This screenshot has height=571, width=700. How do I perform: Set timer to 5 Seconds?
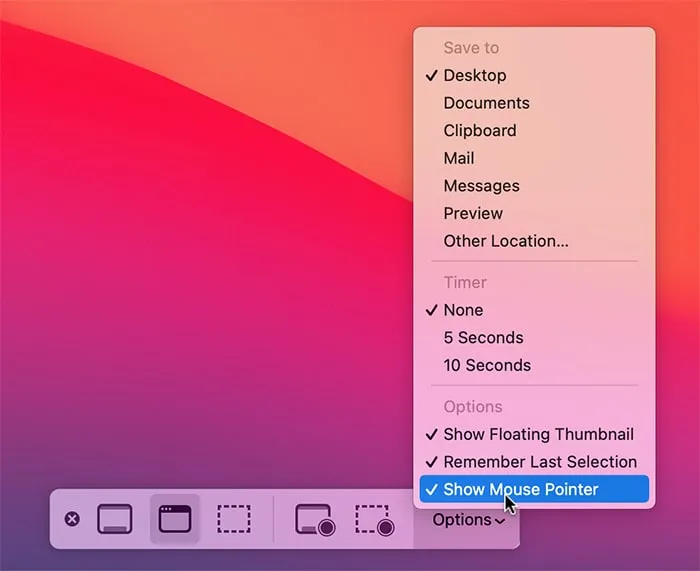click(483, 338)
